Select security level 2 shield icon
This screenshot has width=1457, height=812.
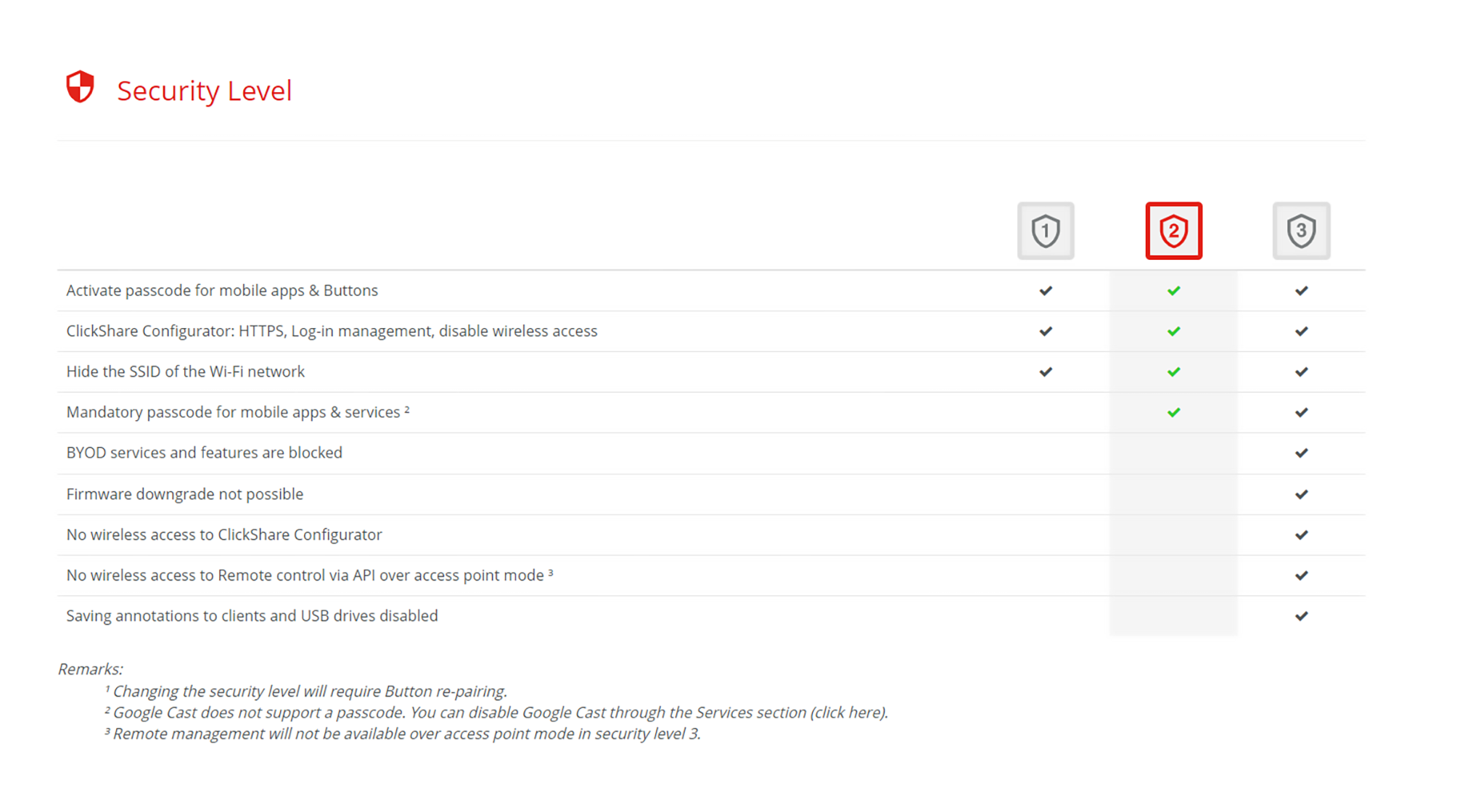pos(1173,231)
